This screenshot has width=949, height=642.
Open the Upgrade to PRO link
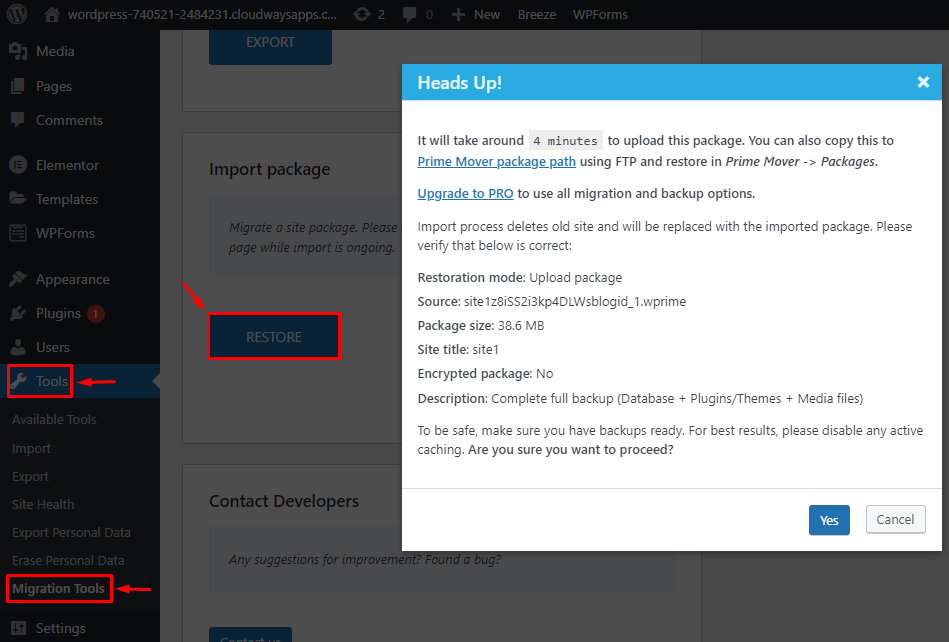point(465,193)
